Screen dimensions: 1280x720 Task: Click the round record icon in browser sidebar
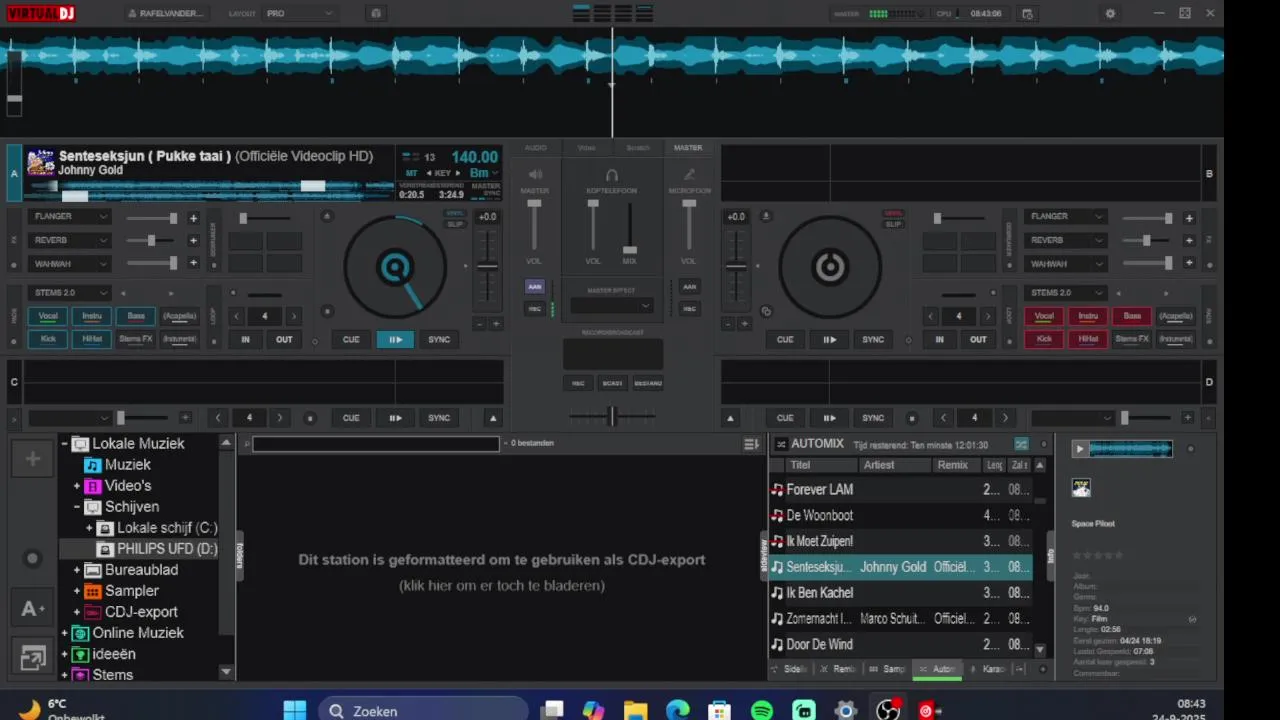33,559
